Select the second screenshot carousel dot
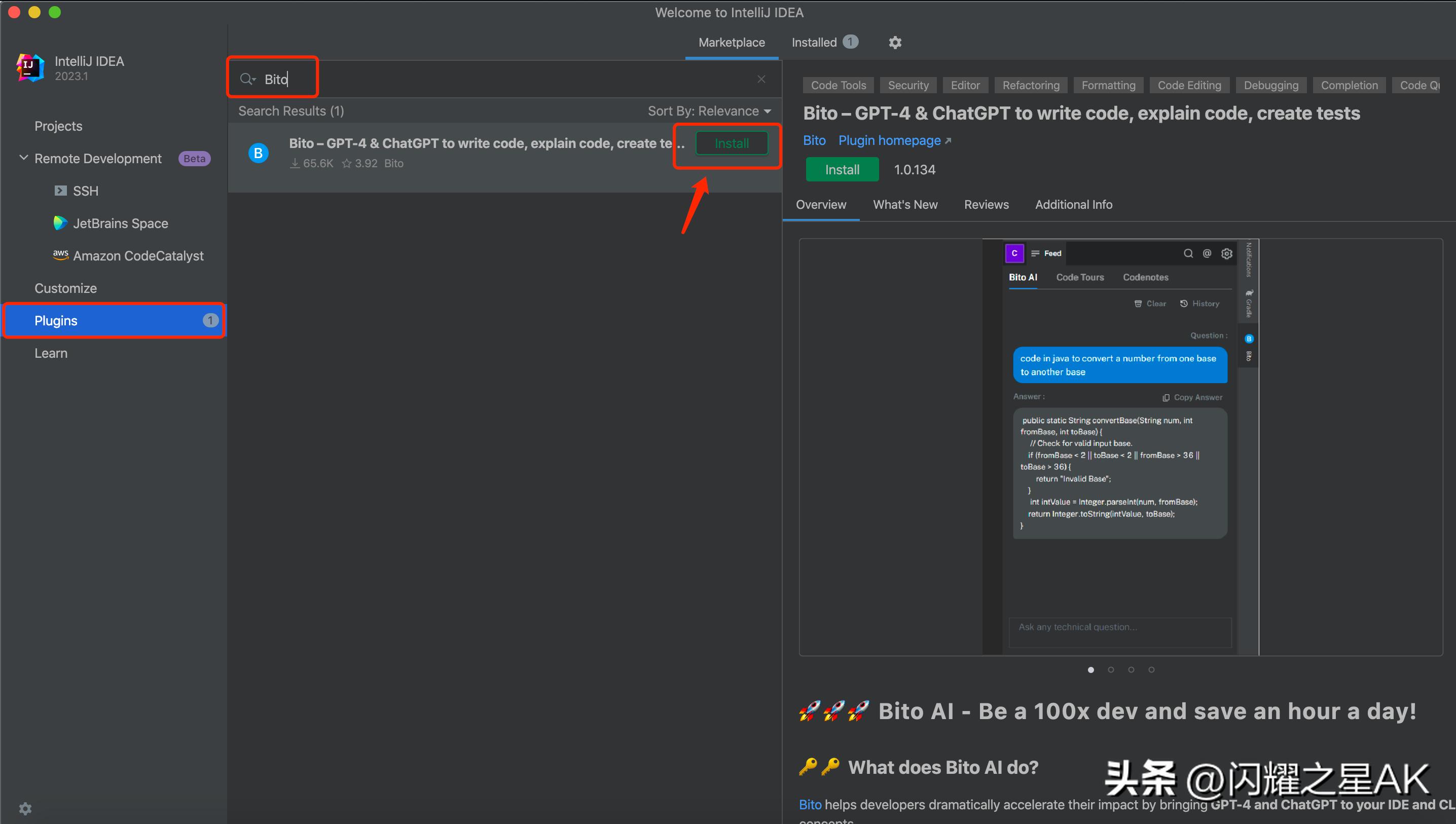Screen dimensions: 1456x824 click(1111, 669)
